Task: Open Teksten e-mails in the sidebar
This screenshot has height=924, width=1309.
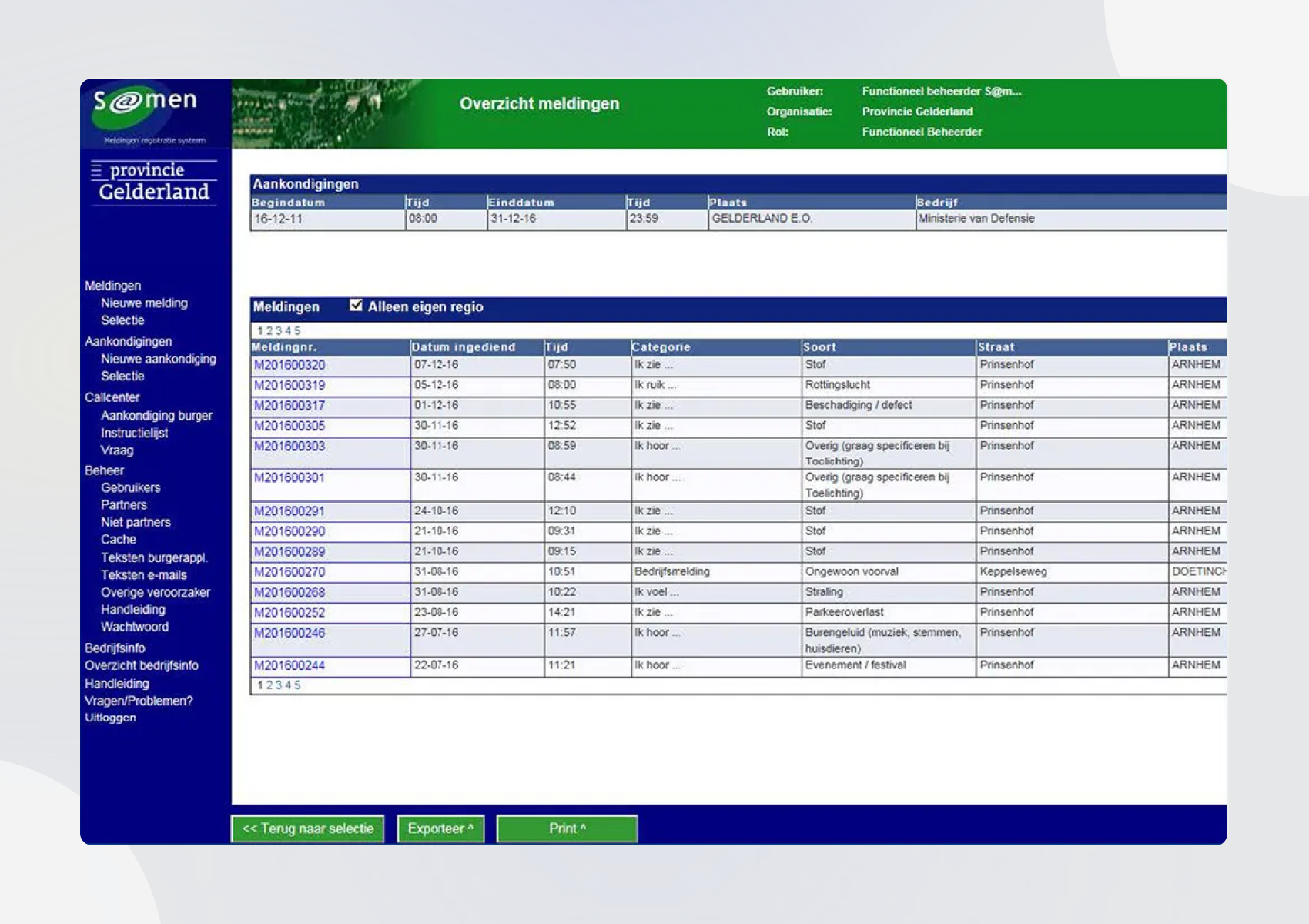Action: 143,575
